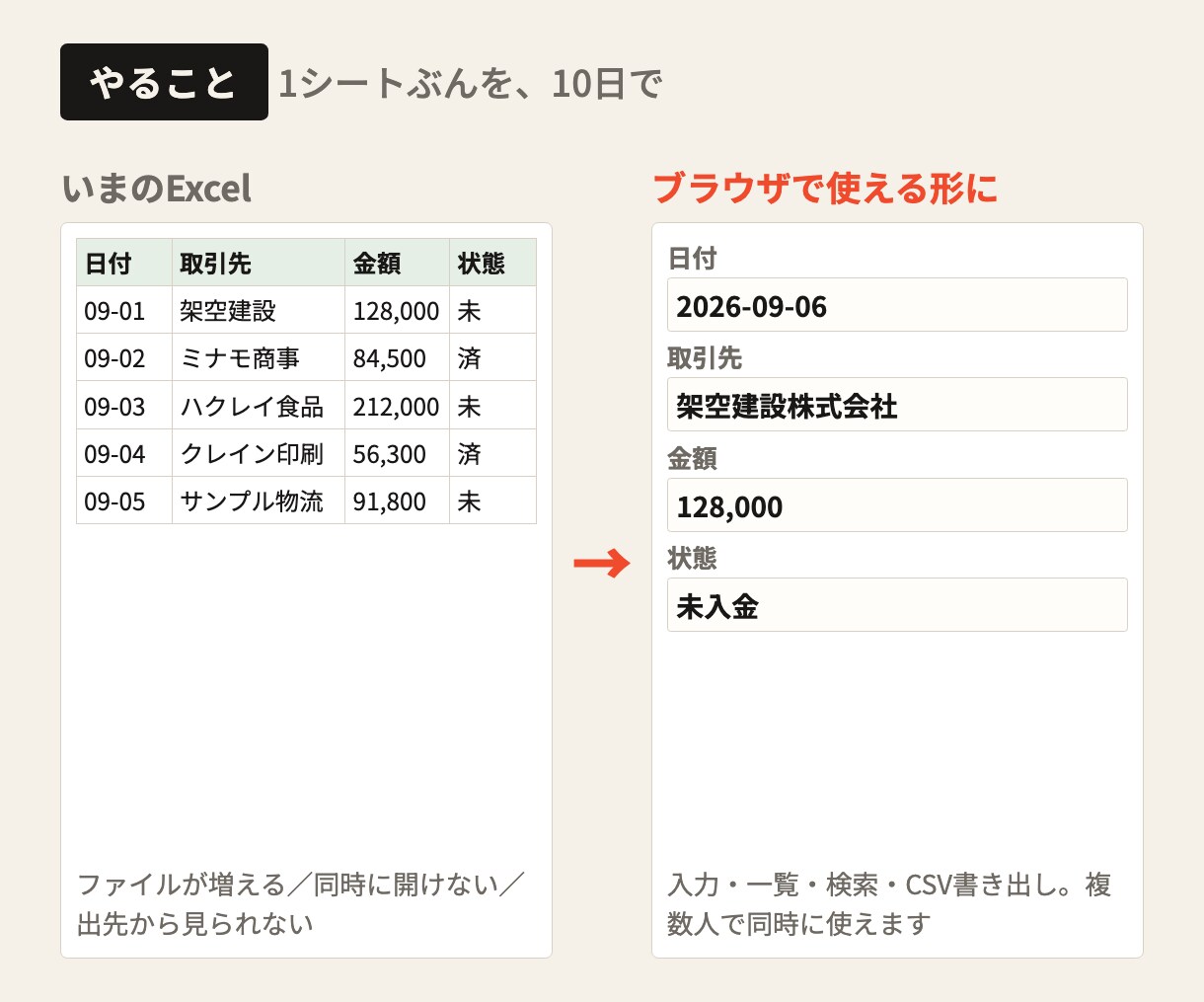Viewport: 1204px width, 1002px height.
Task: Click the 済 status in the 09-04 row
Action: [493, 453]
